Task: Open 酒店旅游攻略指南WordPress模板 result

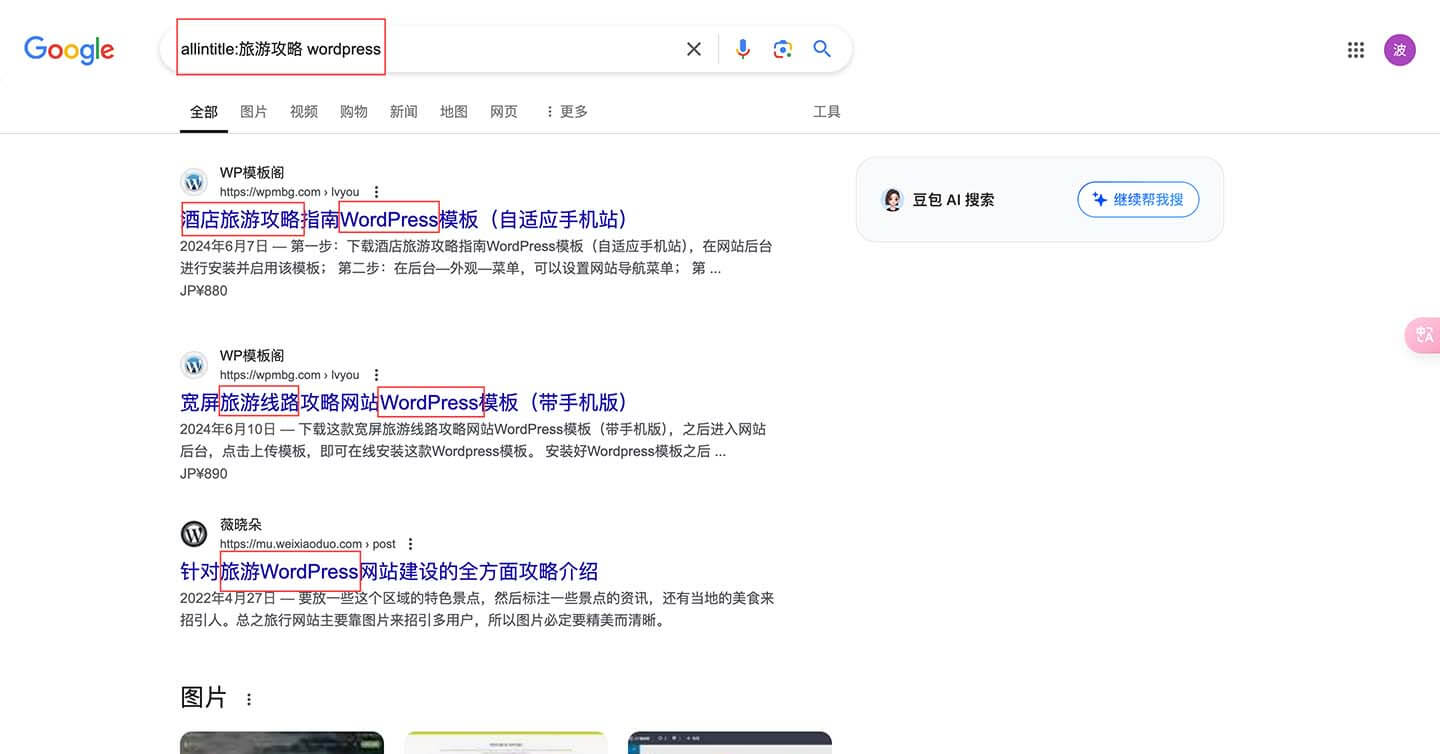Action: coord(404,219)
